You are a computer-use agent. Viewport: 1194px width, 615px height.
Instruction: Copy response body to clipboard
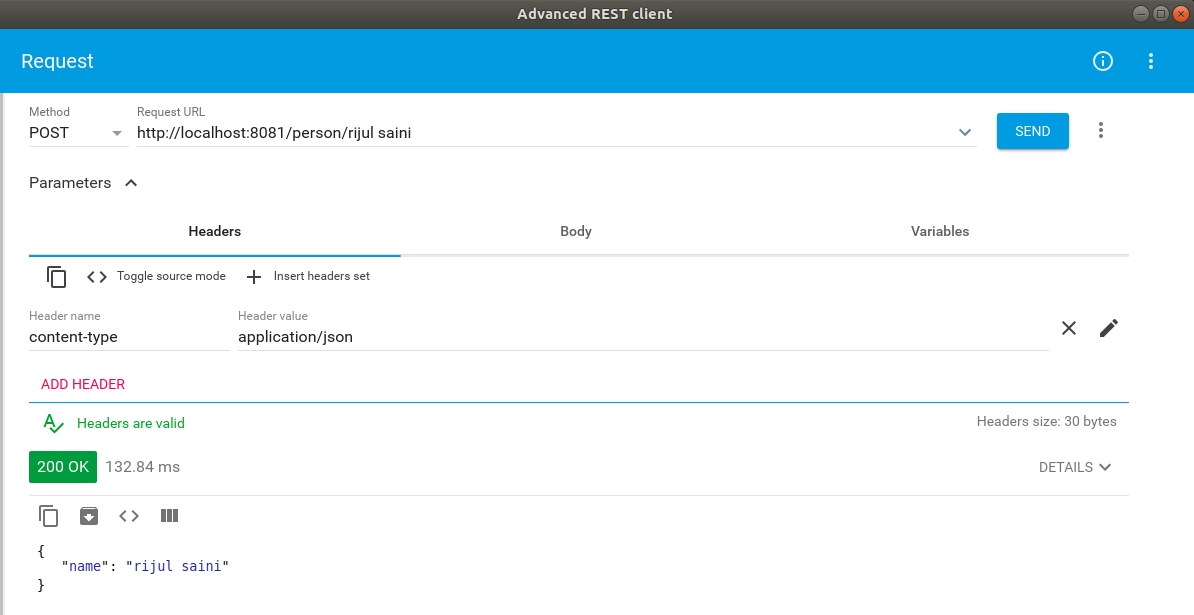point(49,516)
